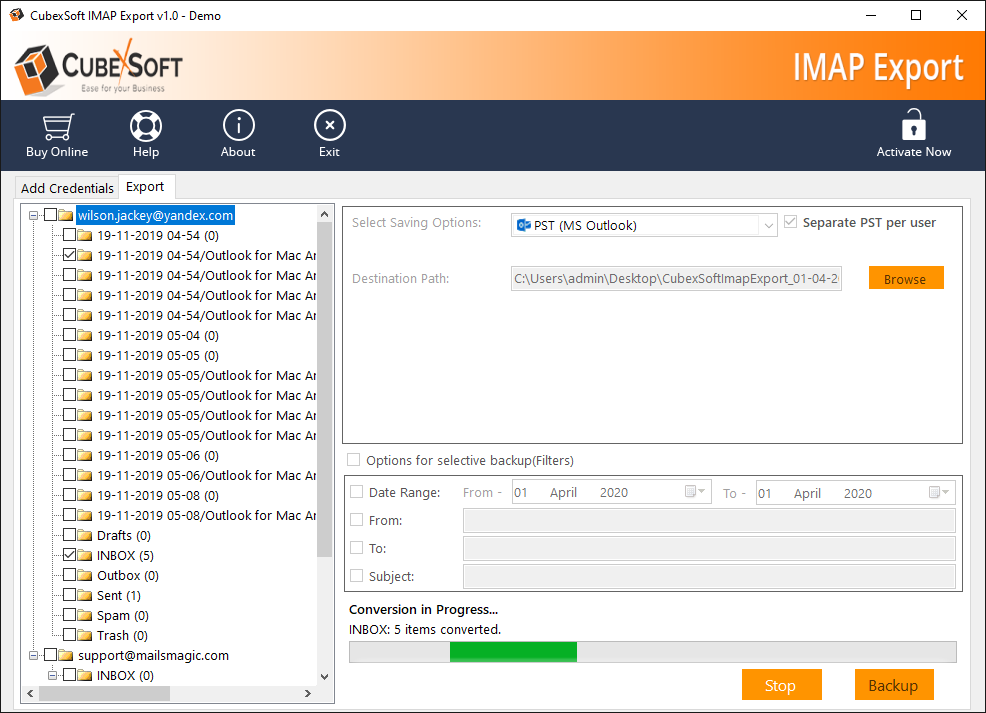The height and width of the screenshot is (713, 986).
Task: Click the CubexSoft app icon in title bar
Action: point(16,15)
